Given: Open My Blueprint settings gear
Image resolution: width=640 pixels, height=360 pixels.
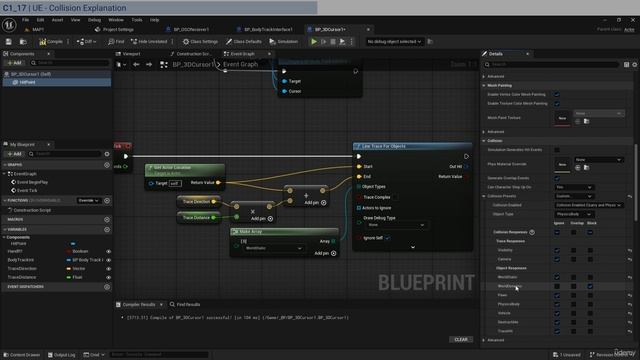Looking at the screenshot, I should coord(107,154).
